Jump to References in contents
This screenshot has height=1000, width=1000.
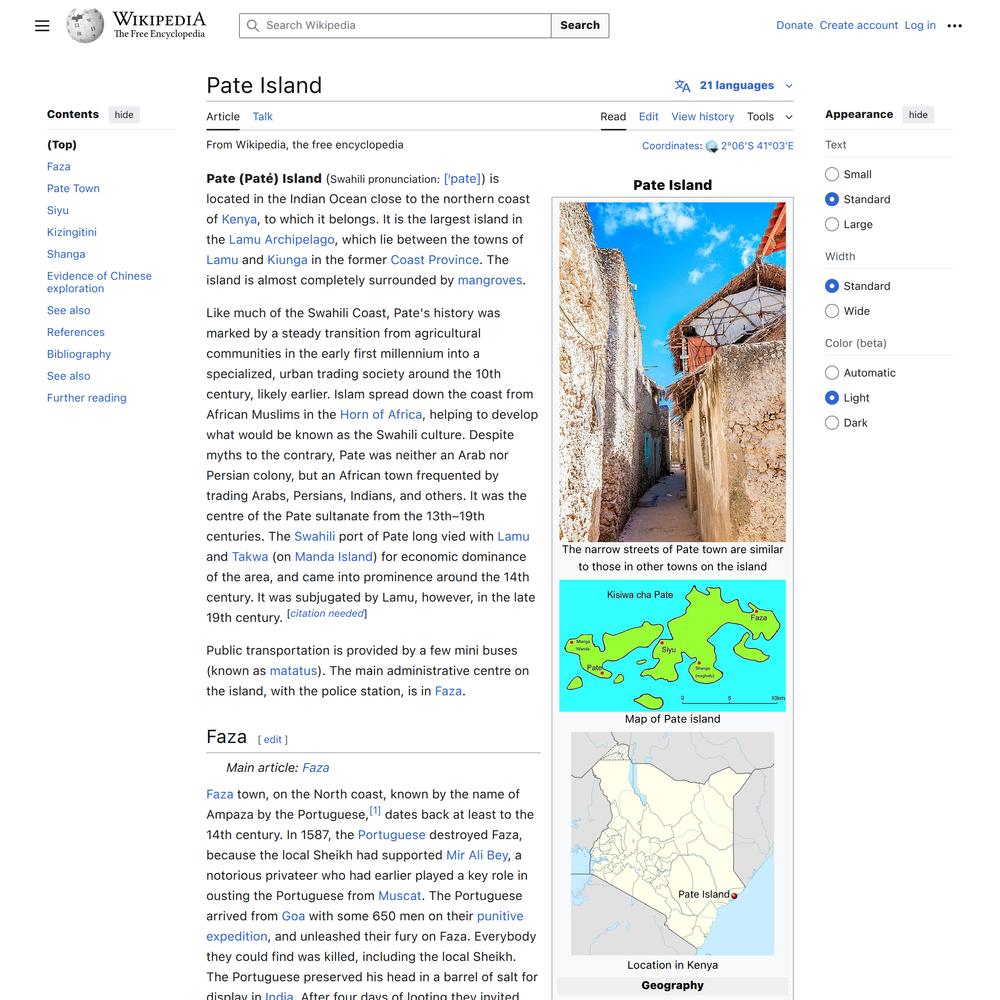[75, 332]
